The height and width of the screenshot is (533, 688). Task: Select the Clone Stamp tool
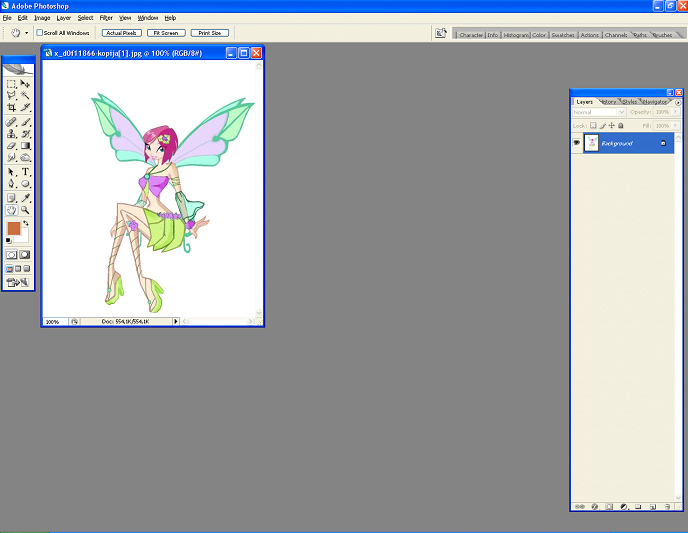[11, 134]
